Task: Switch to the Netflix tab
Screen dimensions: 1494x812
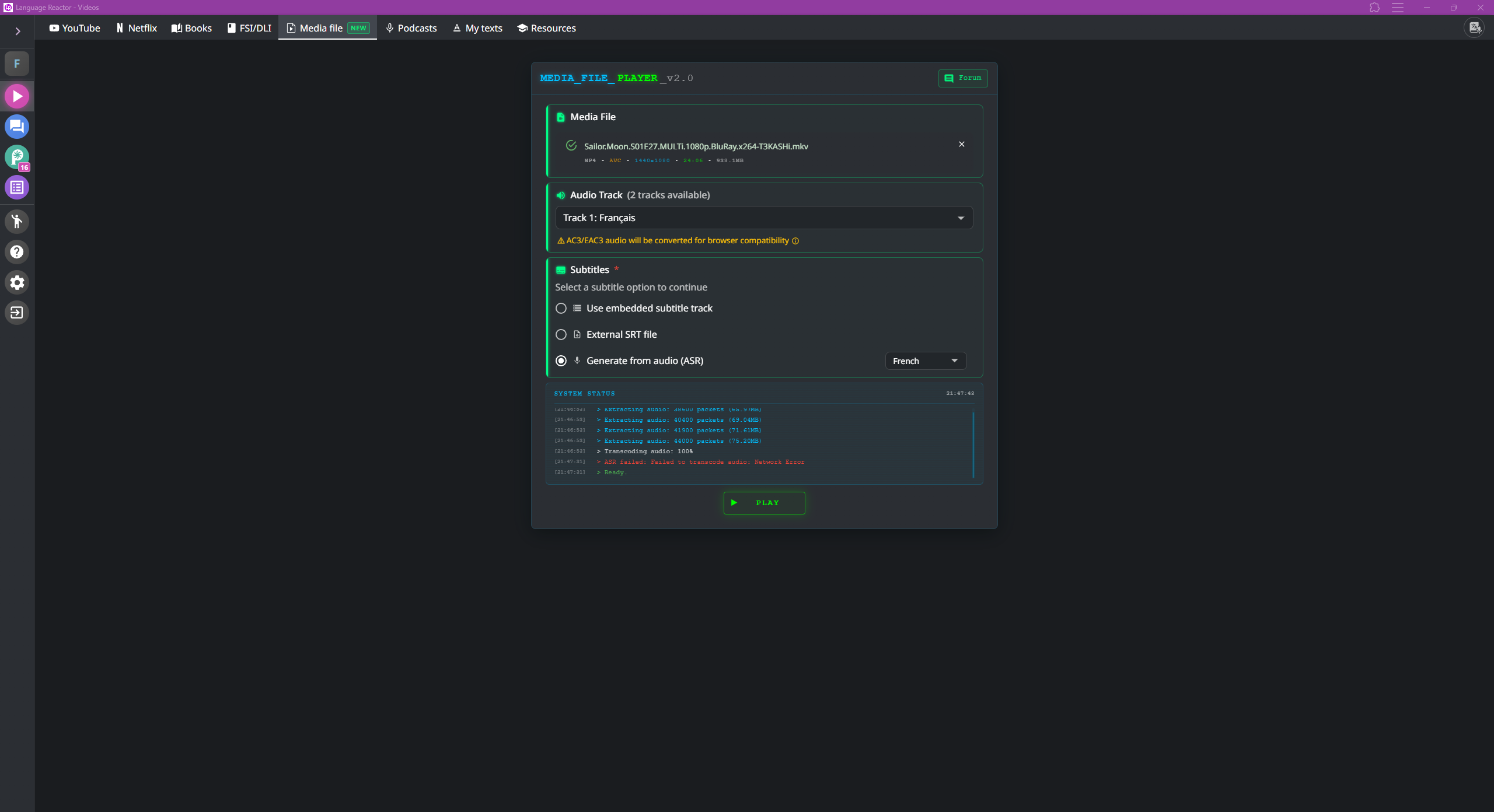Action: click(x=137, y=28)
